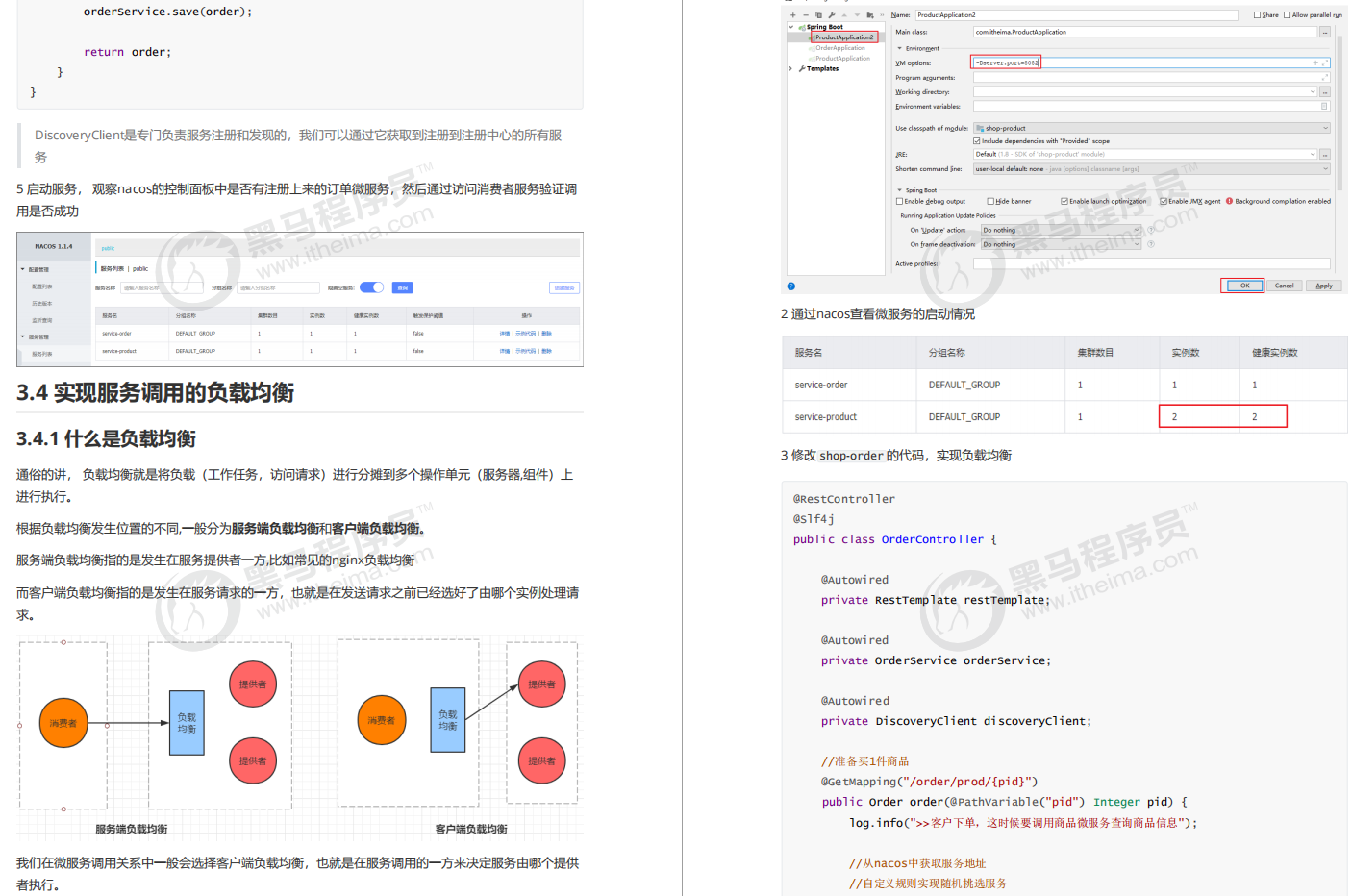The image size is (1352, 896).
Task: Click the move configuration up arrow
Action: tap(844, 15)
